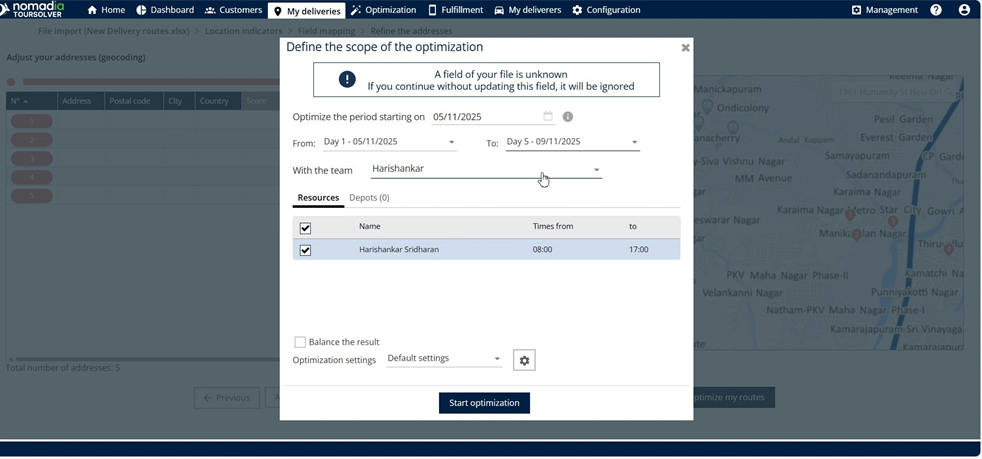
Task: Open the Management menu
Action: coord(884,10)
